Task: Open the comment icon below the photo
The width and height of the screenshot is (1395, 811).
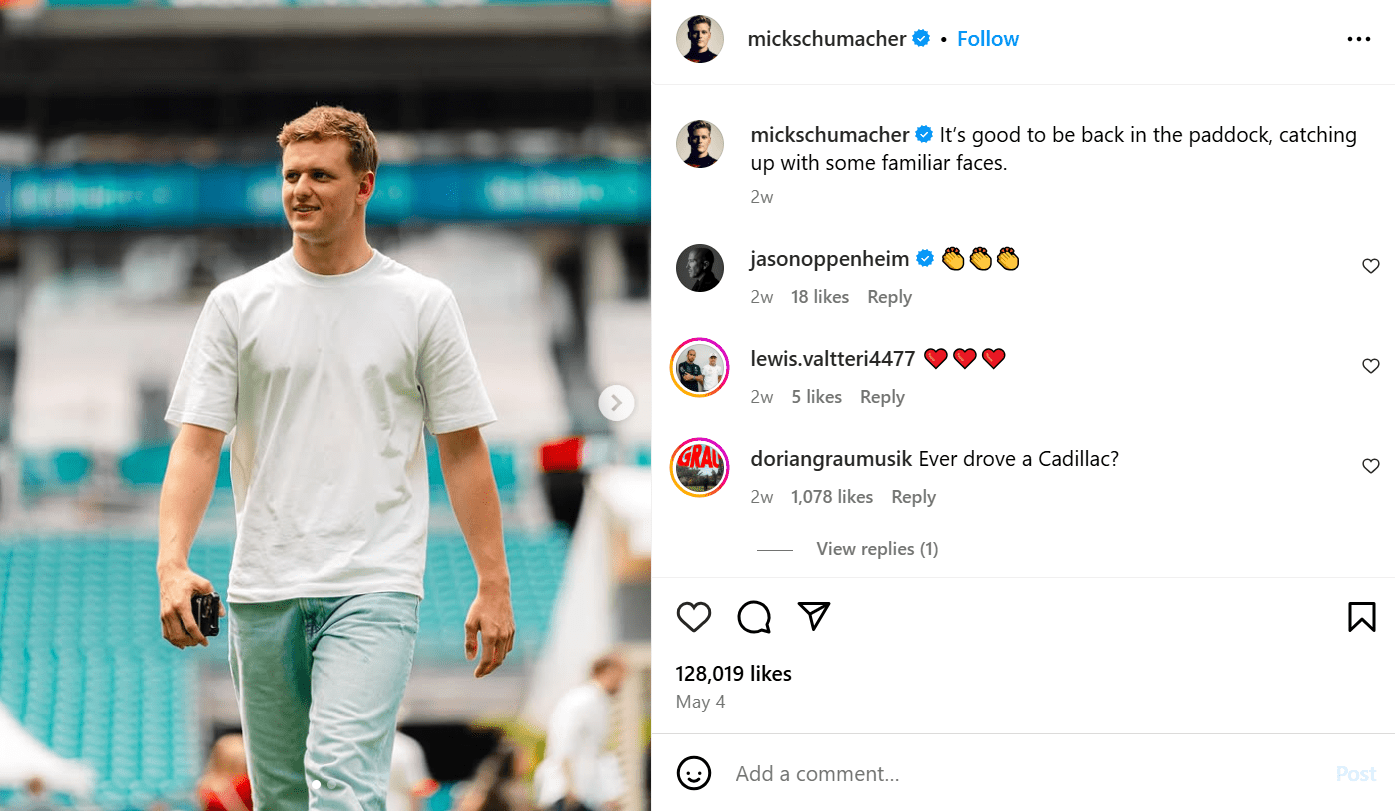Action: click(x=754, y=617)
